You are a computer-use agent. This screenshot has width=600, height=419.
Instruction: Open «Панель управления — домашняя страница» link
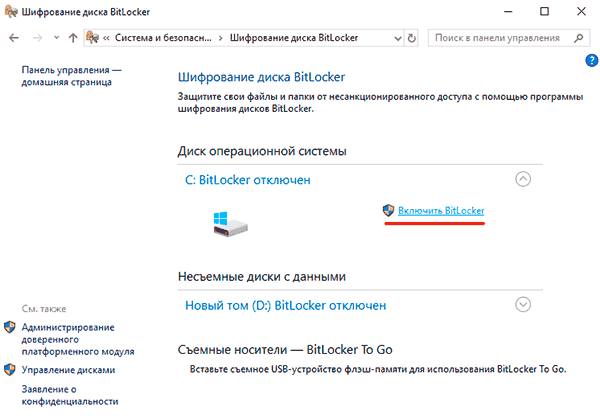click(x=71, y=76)
